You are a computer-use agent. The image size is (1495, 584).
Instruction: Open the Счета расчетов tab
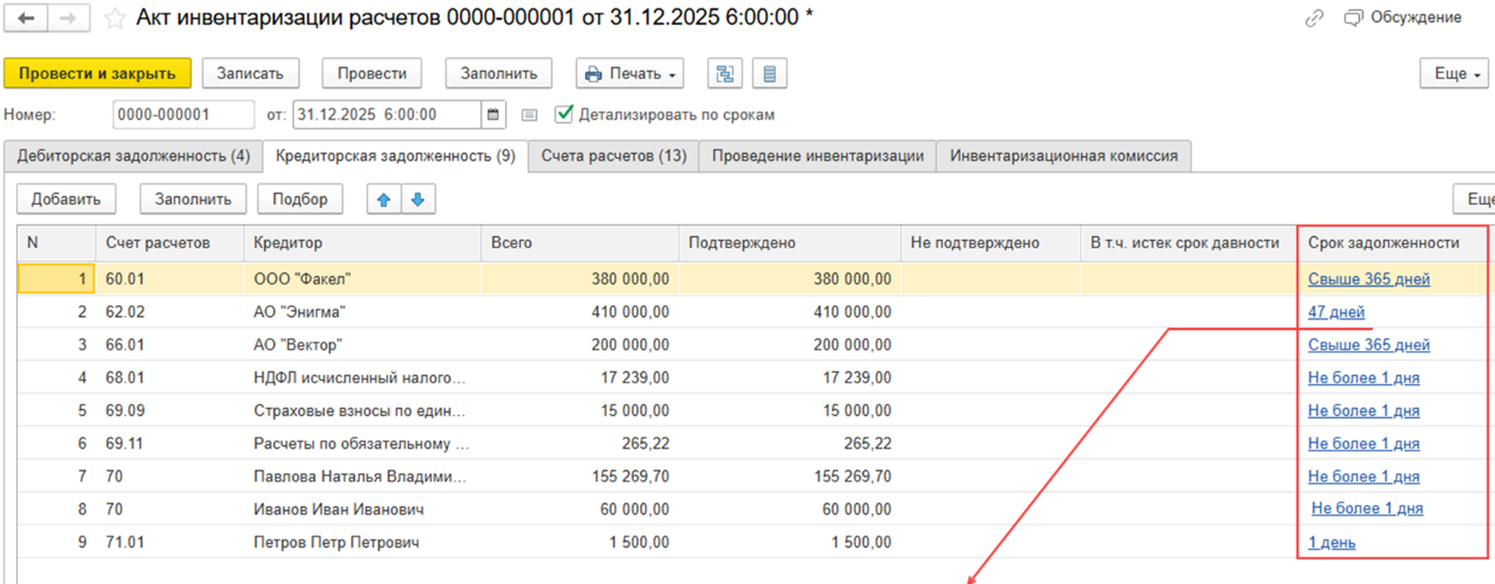point(613,156)
